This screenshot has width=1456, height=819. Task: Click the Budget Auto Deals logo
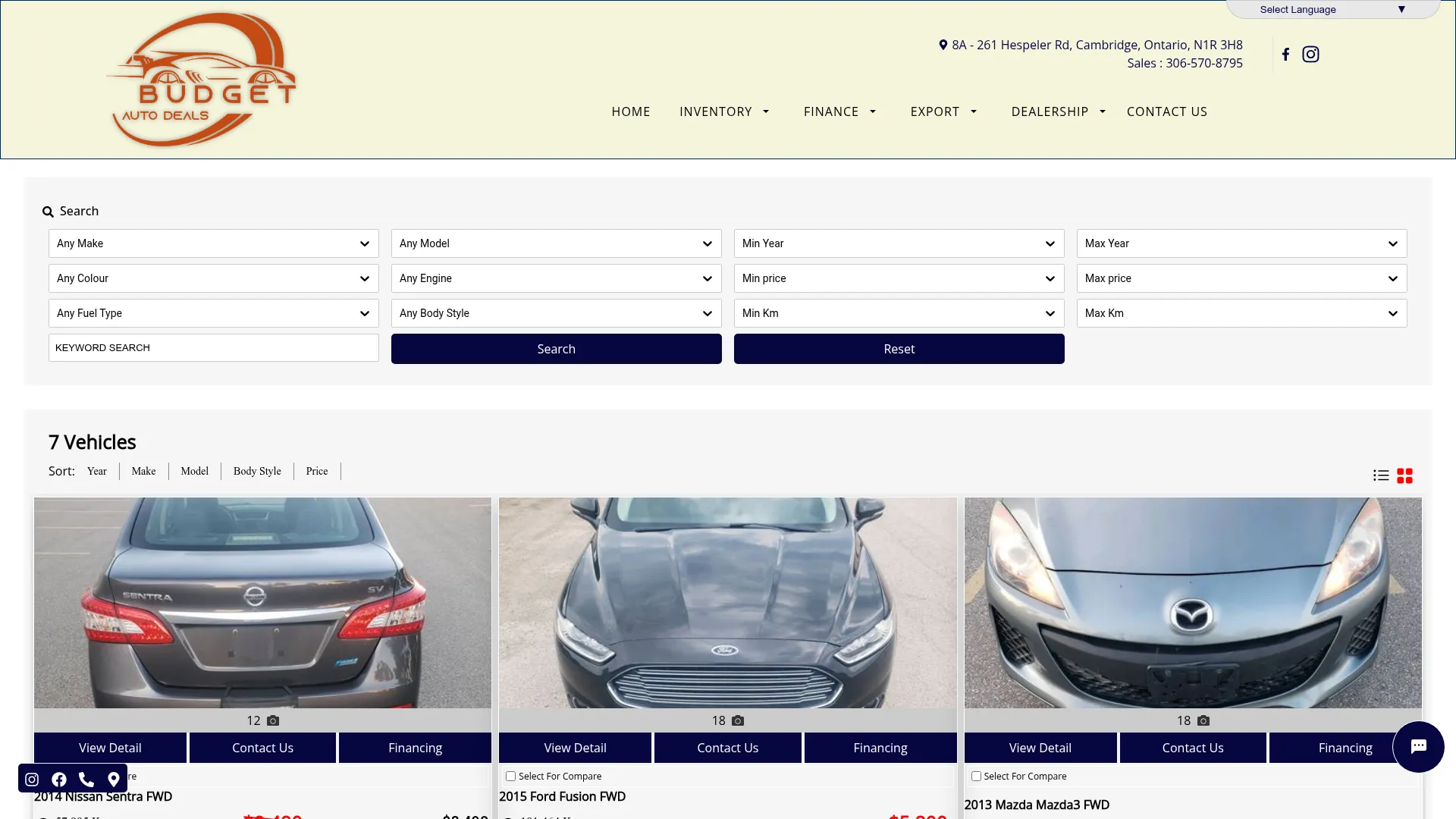point(202,80)
